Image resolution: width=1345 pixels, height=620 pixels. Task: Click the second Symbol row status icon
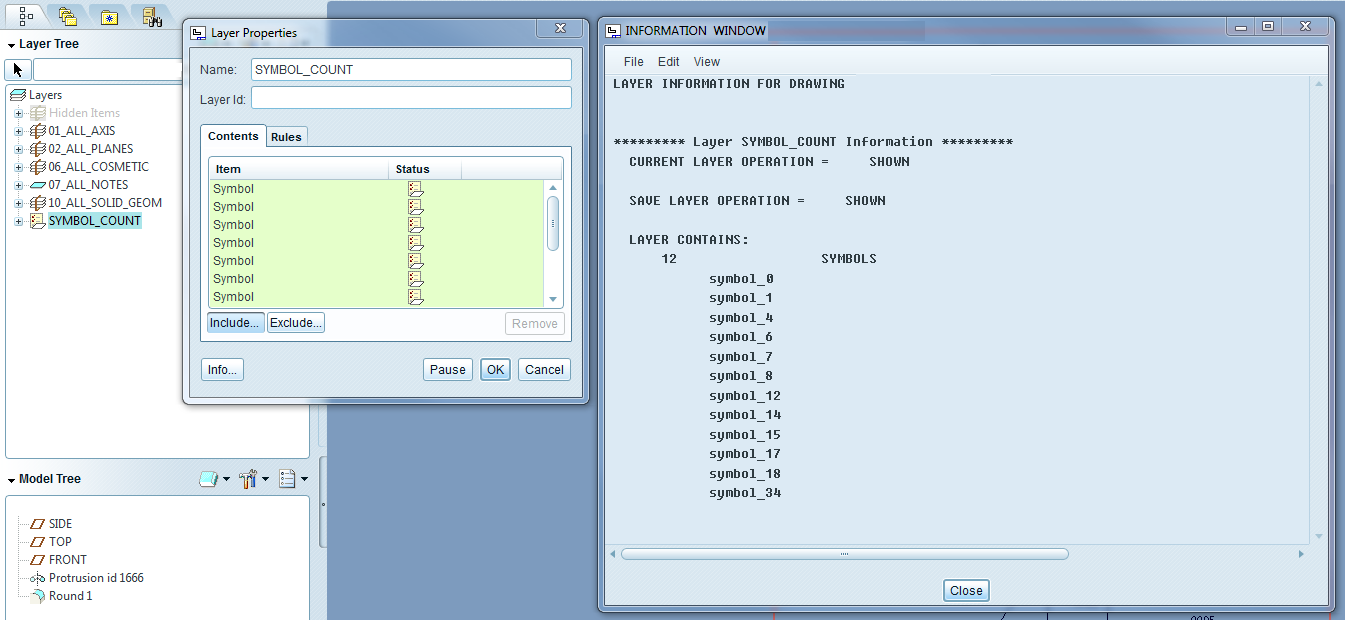(x=416, y=207)
